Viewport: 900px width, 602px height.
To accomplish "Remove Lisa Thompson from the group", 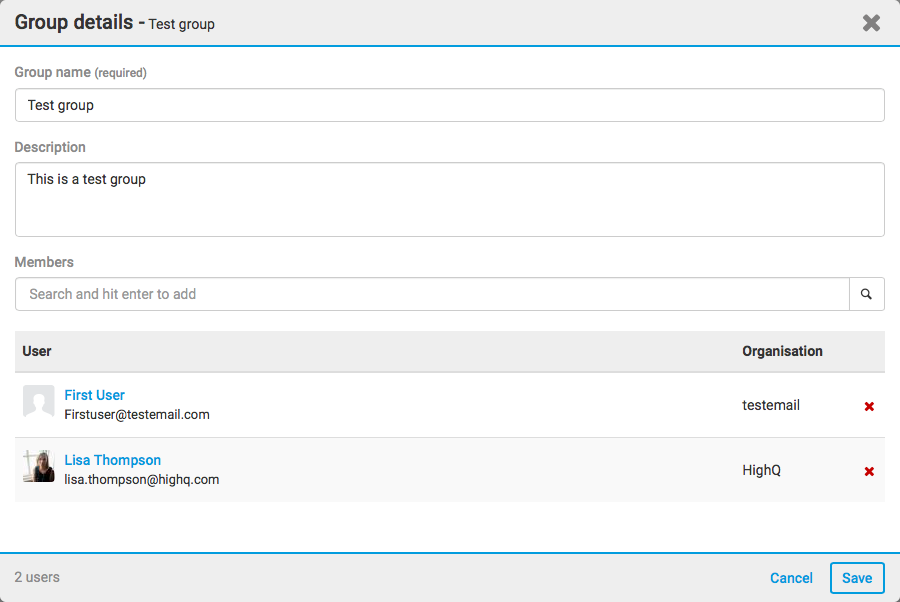I will click(x=869, y=471).
